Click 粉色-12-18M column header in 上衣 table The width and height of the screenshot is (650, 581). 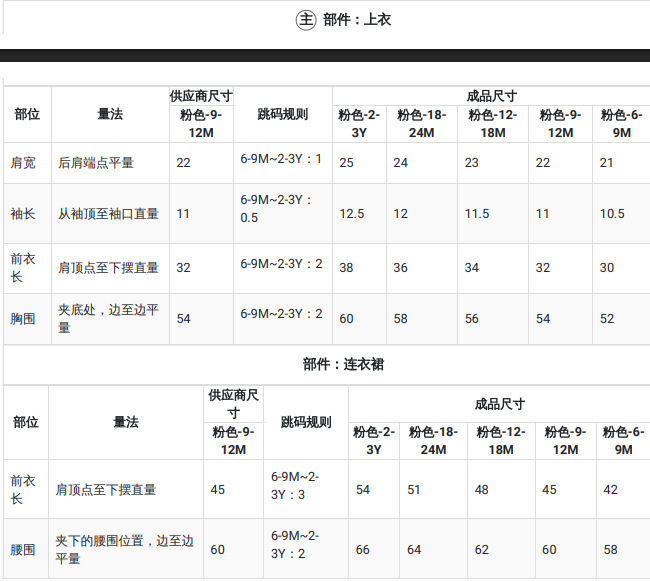click(492, 123)
